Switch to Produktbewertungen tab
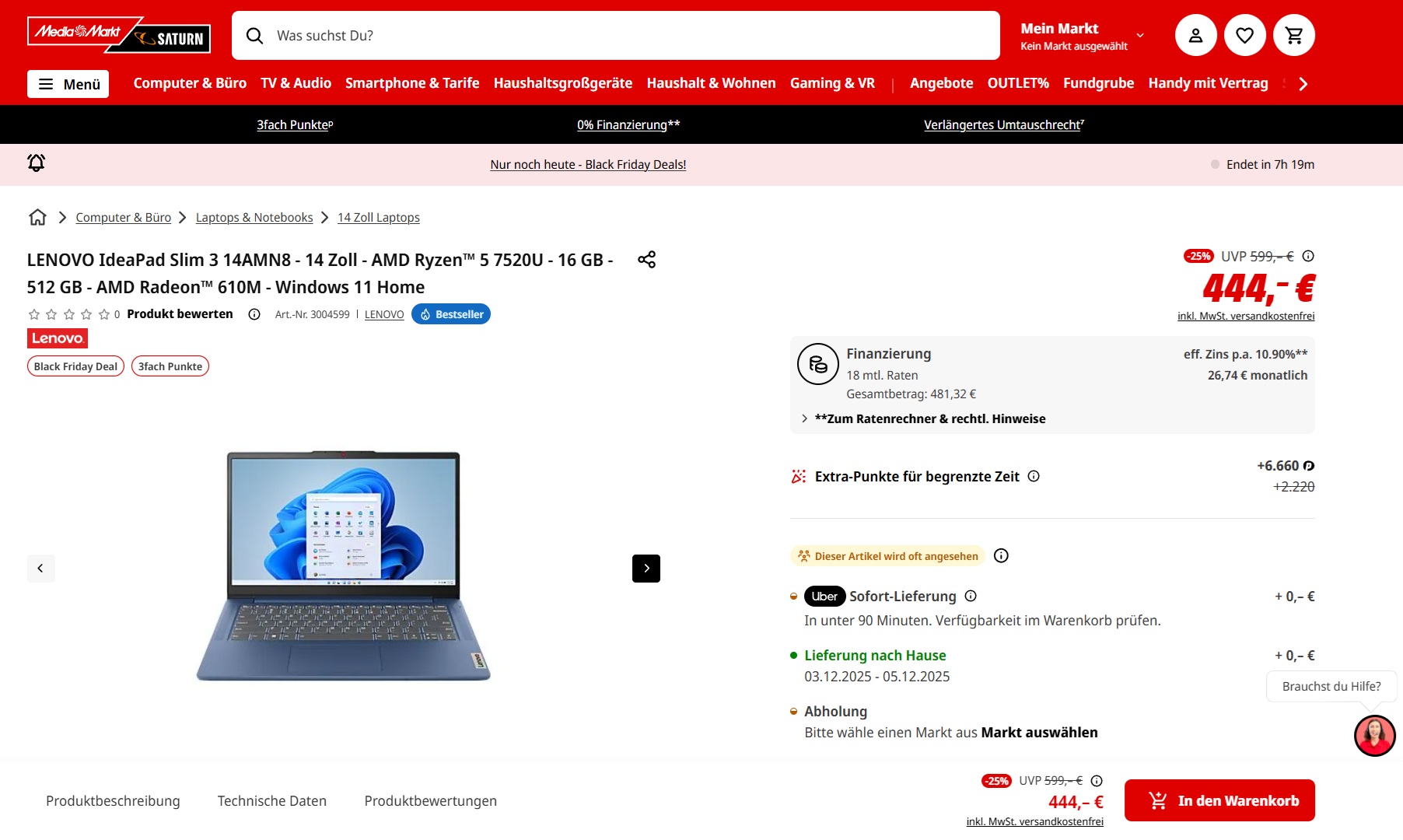1403x840 pixels. click(430, 800)
